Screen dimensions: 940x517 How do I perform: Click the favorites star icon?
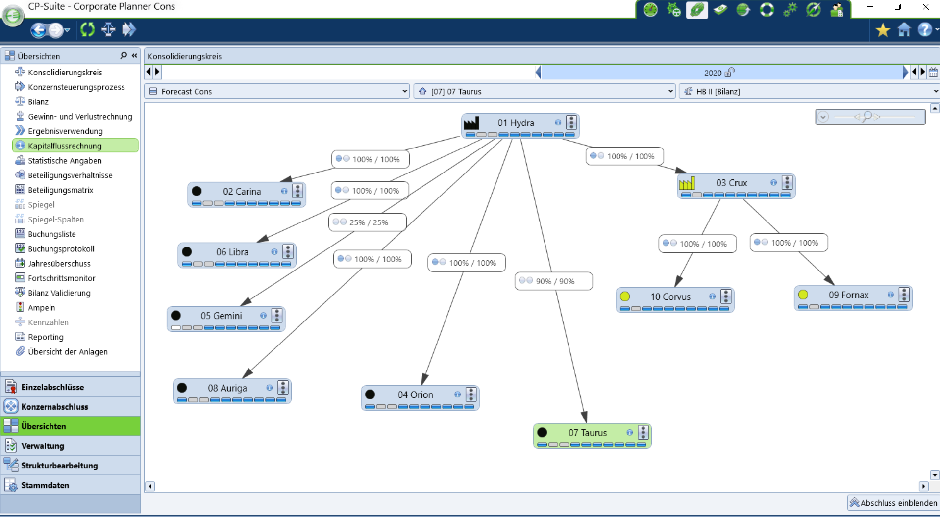click(882, 30)
